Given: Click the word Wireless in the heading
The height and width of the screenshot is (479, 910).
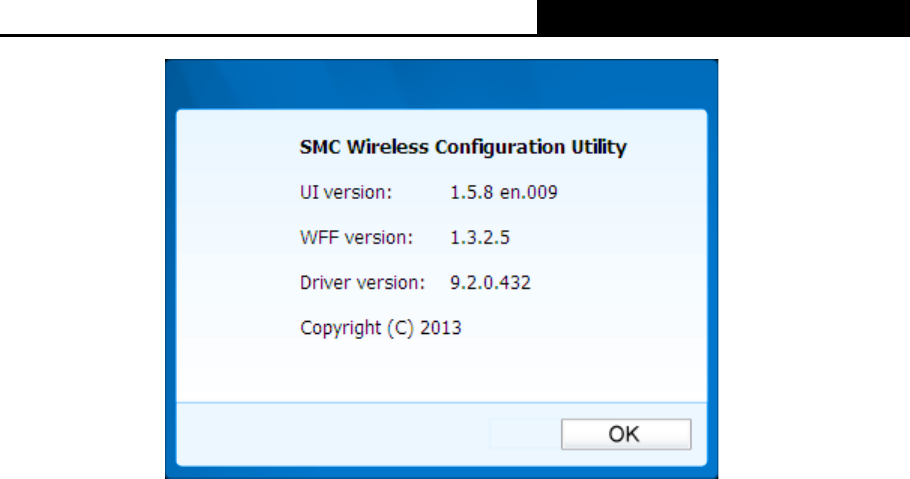Looking at the screenshot, I should [385, 147].
